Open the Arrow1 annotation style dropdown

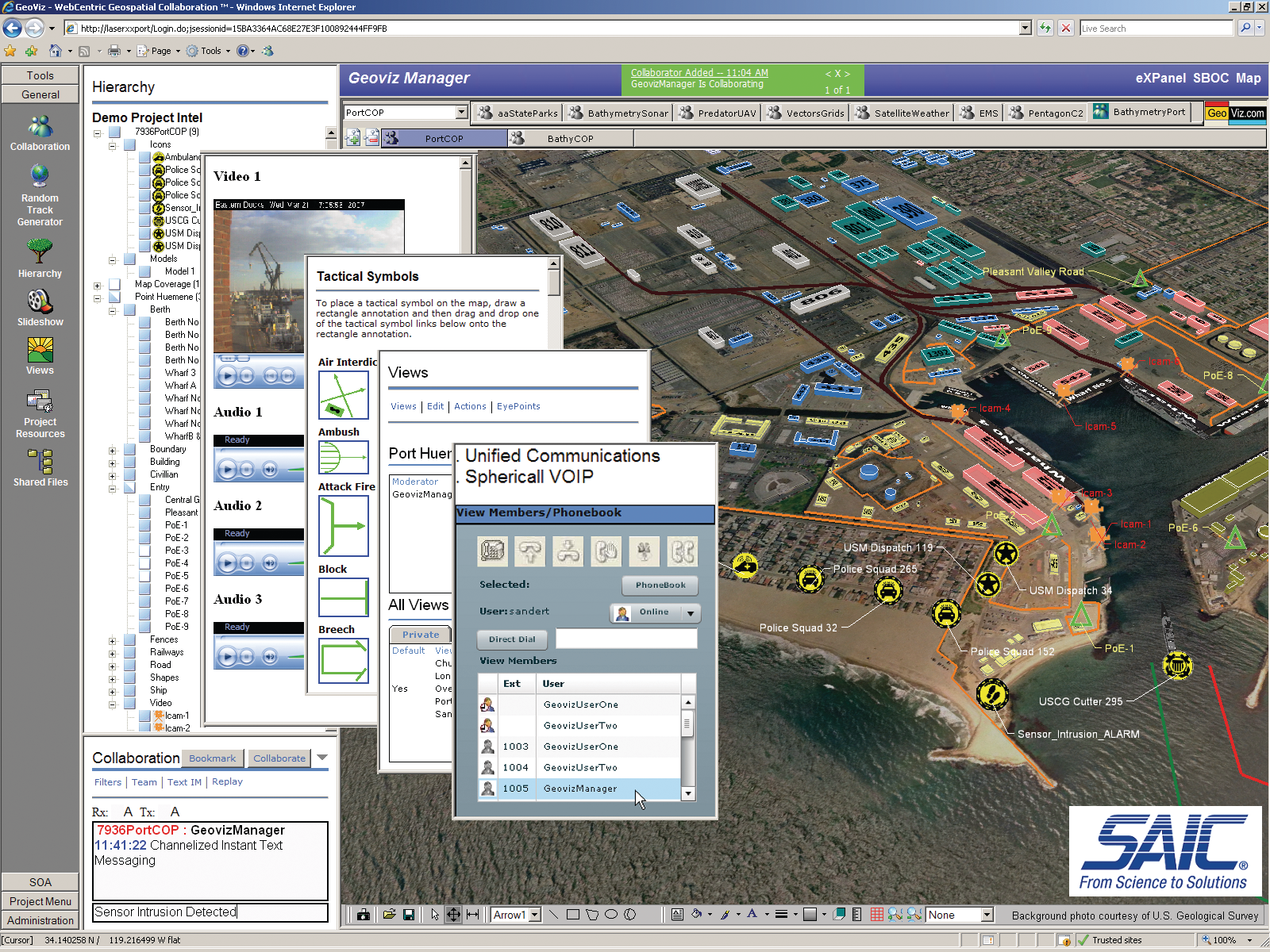(534, 914)
